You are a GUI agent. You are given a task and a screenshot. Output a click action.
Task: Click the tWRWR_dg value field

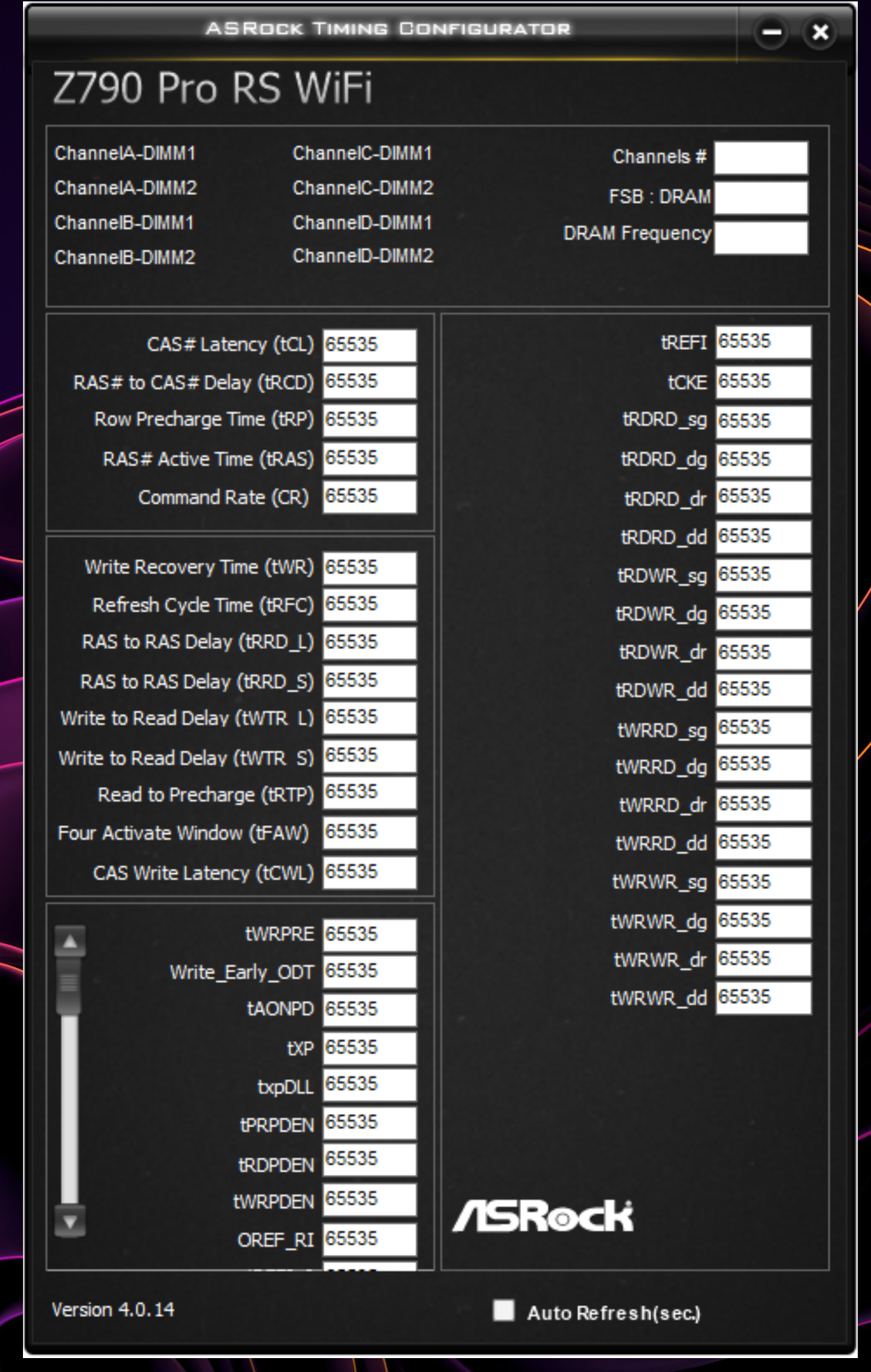764,922
